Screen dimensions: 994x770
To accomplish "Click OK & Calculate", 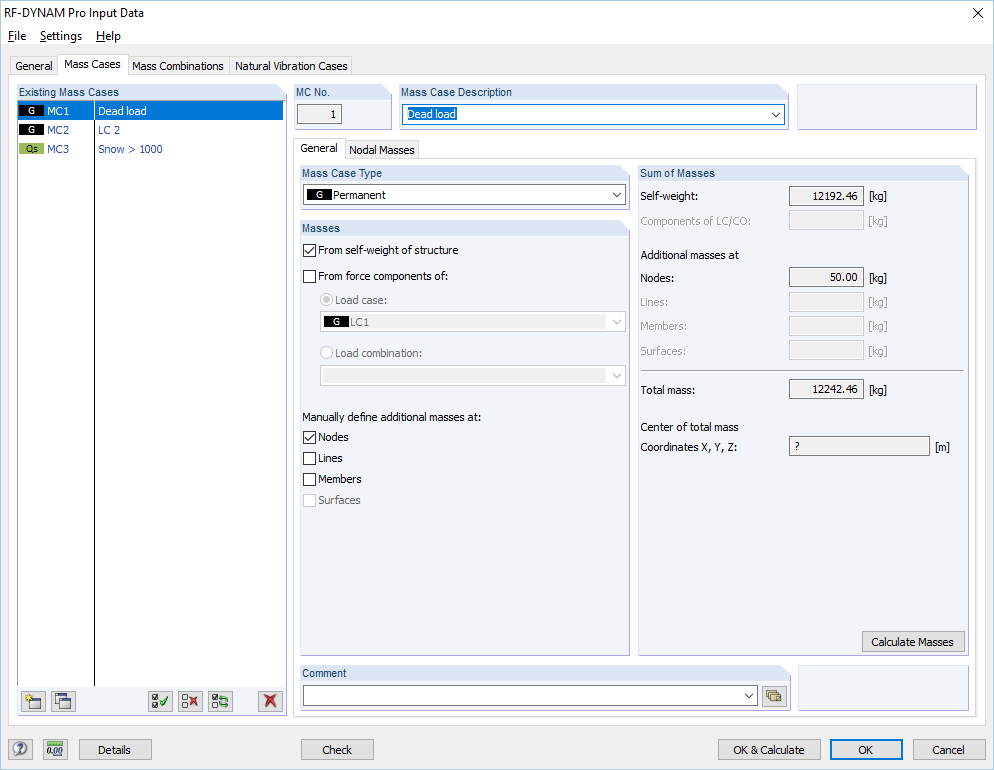I will click(x=769, y=750).
